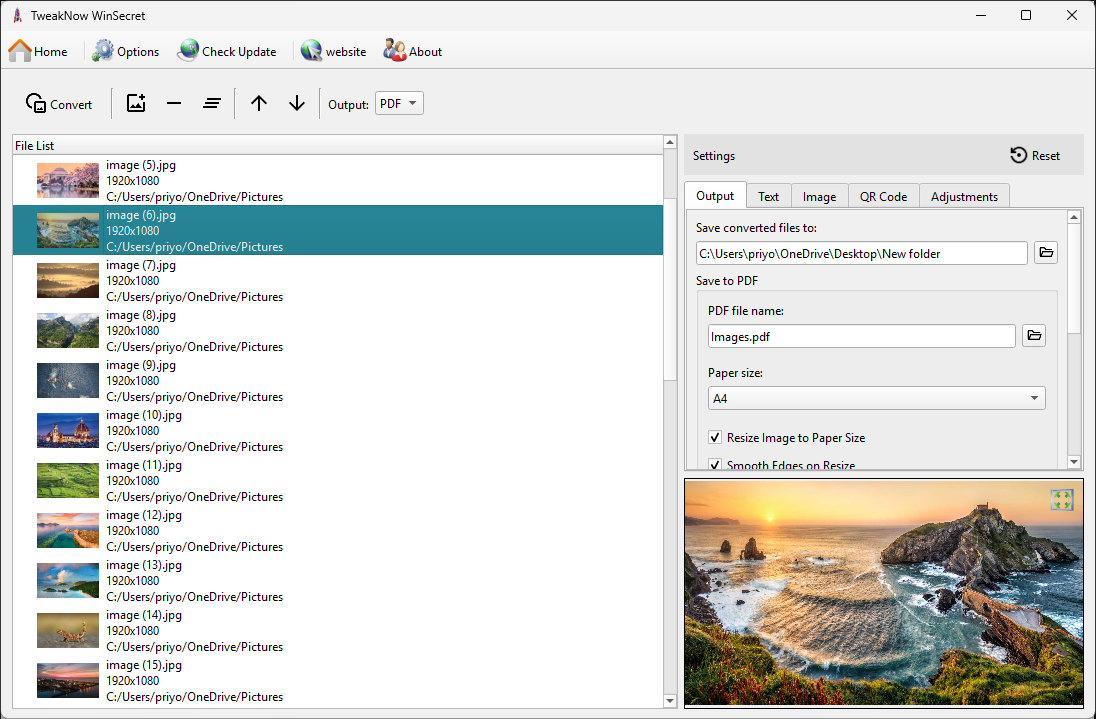Switch to the Text settings tab

click(768, 196)
